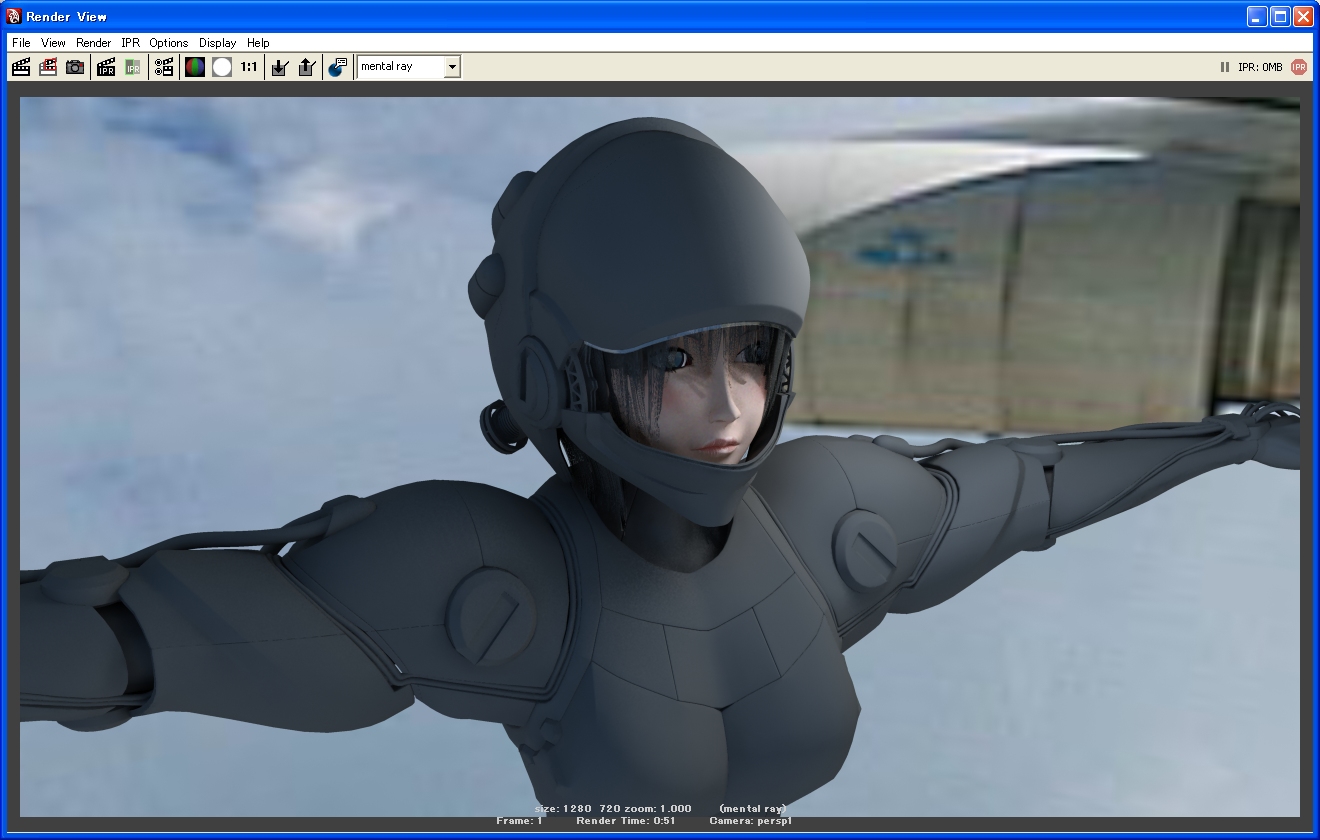The height and width of the screenshot is (840, 1320).
Task: Set real size with the 1:1 button
Action: pyautogui.click(x=249, y=67)
